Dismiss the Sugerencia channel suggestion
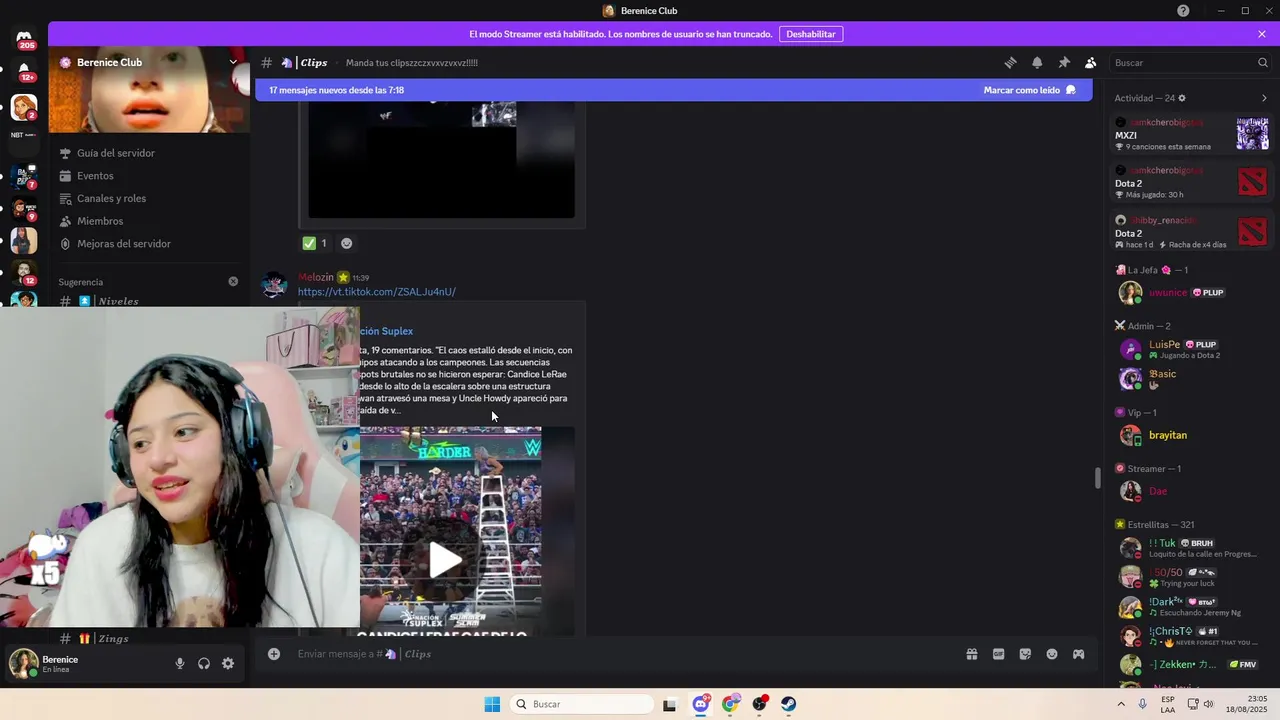The width and height of the screenshot is (1280, 720). [233, 282]
